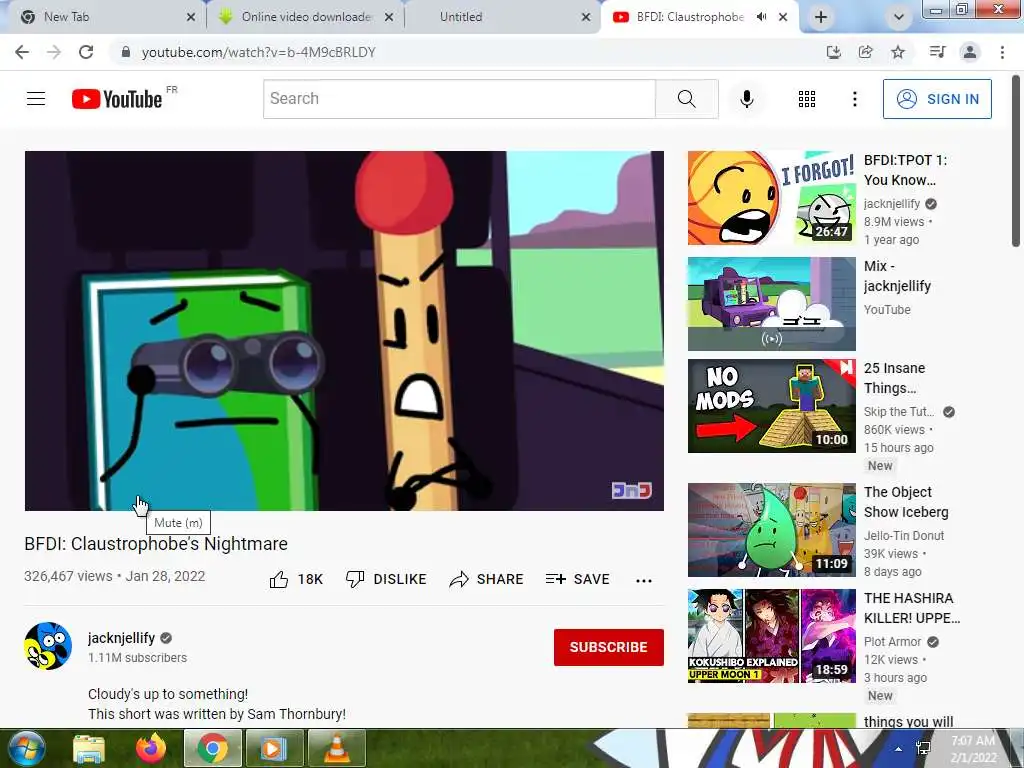Viewport: 1024px width, 768px height.
Task: Click the search magnifier button
Action: 686,99
